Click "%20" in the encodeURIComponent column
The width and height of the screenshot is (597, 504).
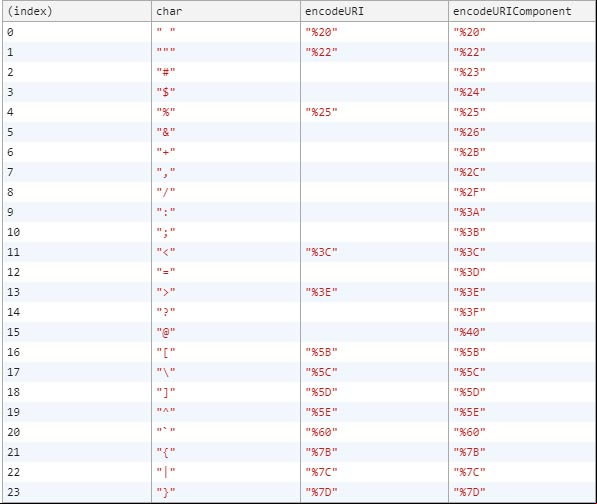469,32
